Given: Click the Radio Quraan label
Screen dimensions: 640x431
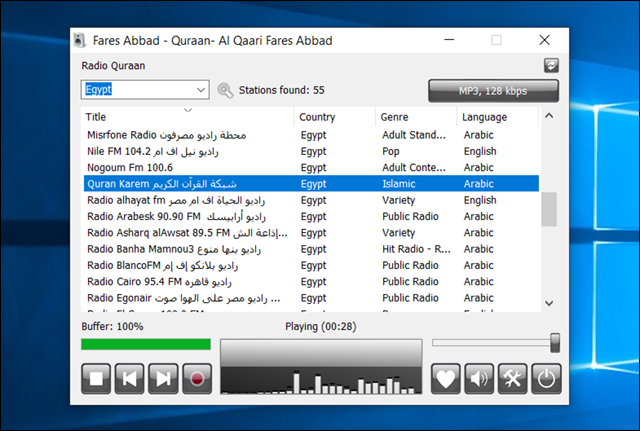Looking at the screenshot, I should (x=113, y=66).
